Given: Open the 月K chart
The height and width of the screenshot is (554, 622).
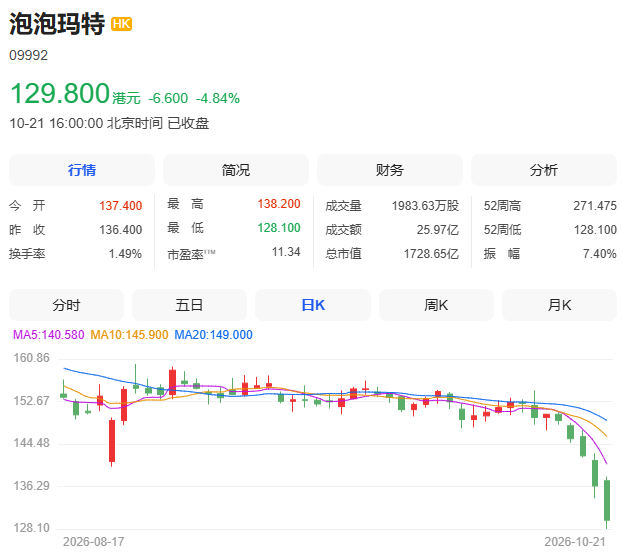Looking at the screenshot, I should click(x=559, y=305).
